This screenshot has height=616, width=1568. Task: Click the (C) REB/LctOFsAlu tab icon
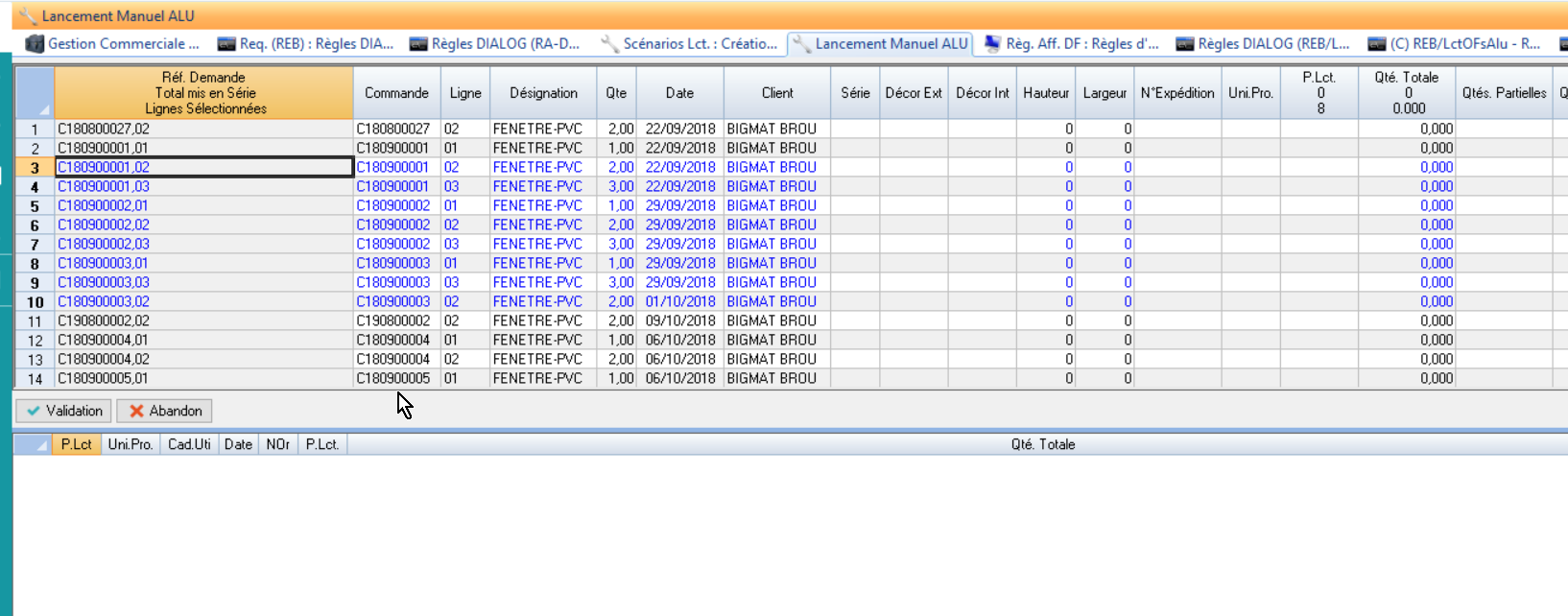(1377, 44)
